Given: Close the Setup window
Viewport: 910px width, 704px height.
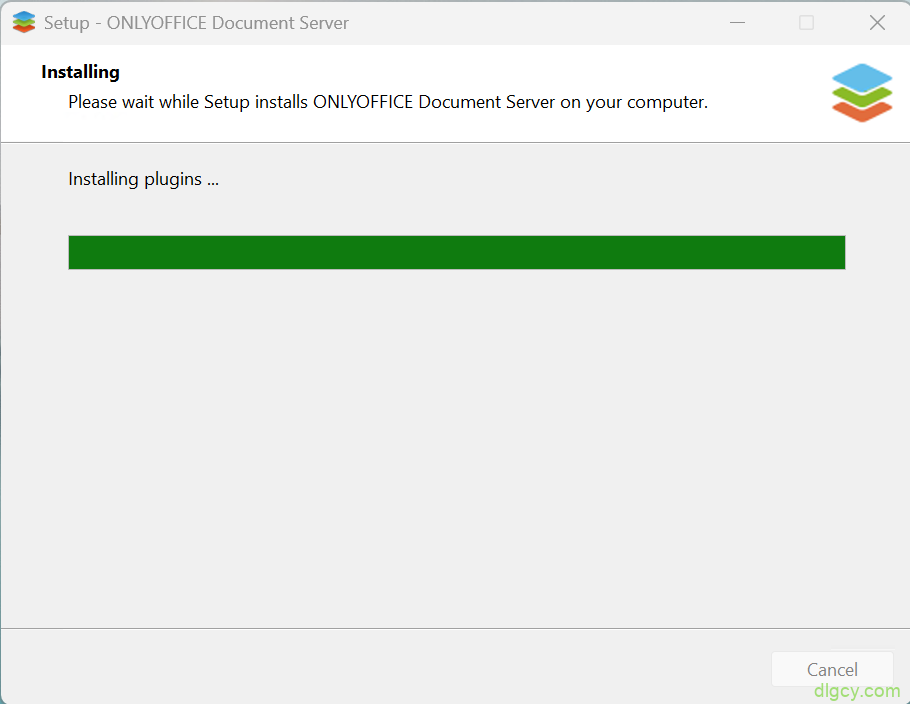Looking at the screenshot, I should point(877,23).
